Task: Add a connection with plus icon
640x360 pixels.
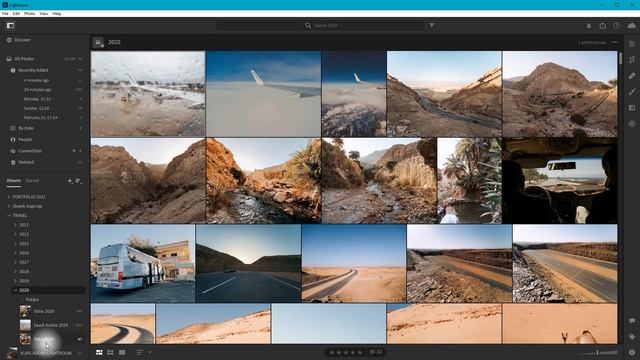Action: point(74,151)
